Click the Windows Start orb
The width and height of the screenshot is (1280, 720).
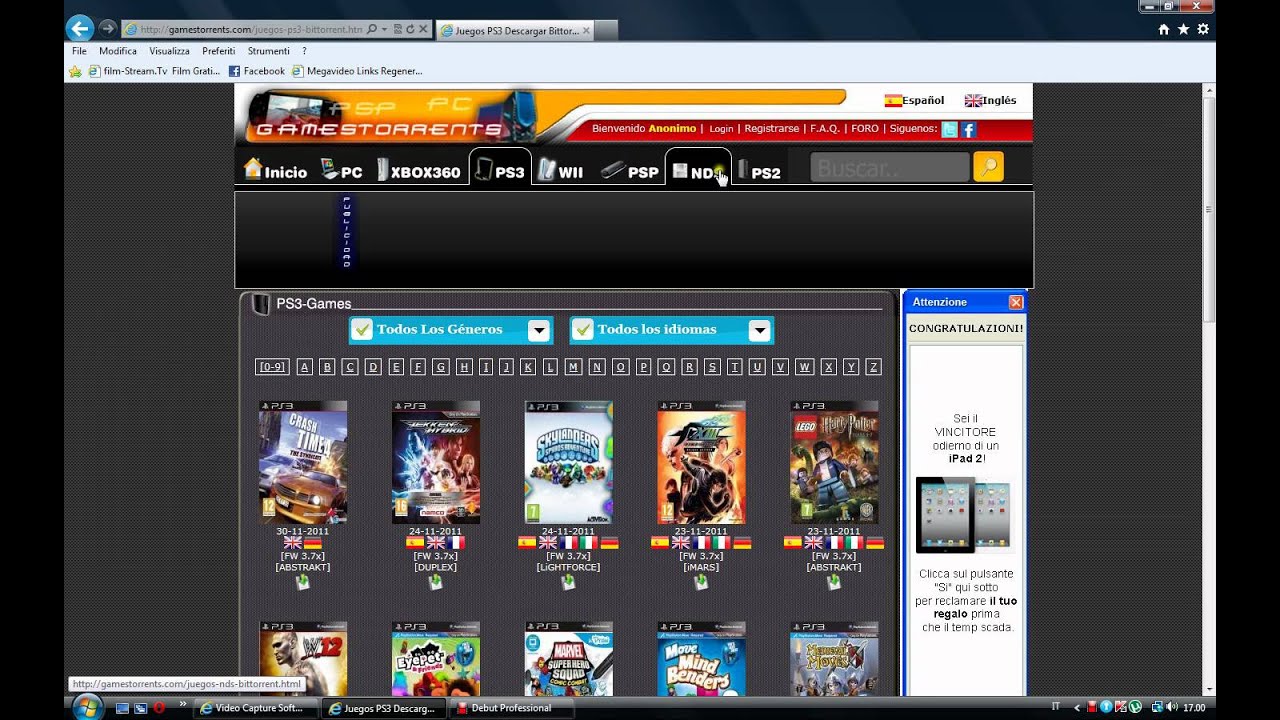(x=87, y=707)
